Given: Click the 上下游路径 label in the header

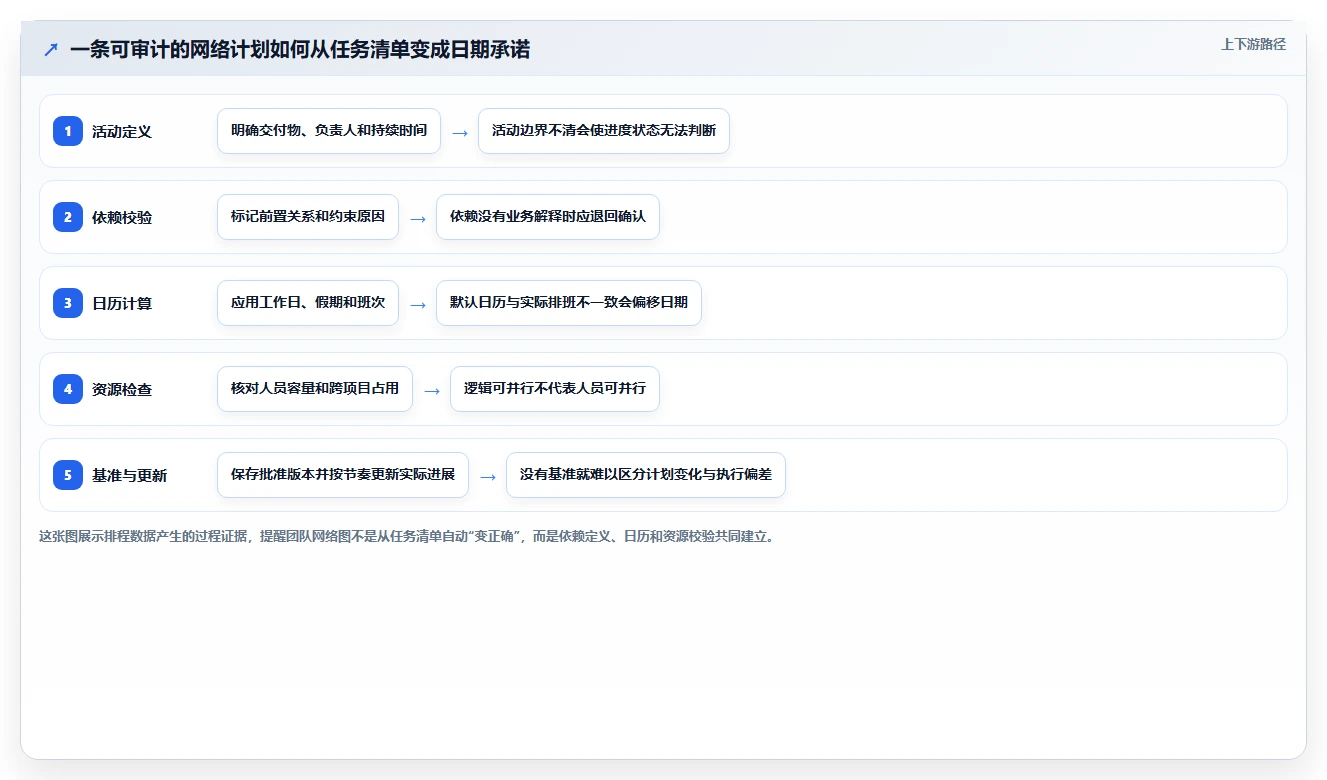Looking at the screenshot, I should [1253, 44].
